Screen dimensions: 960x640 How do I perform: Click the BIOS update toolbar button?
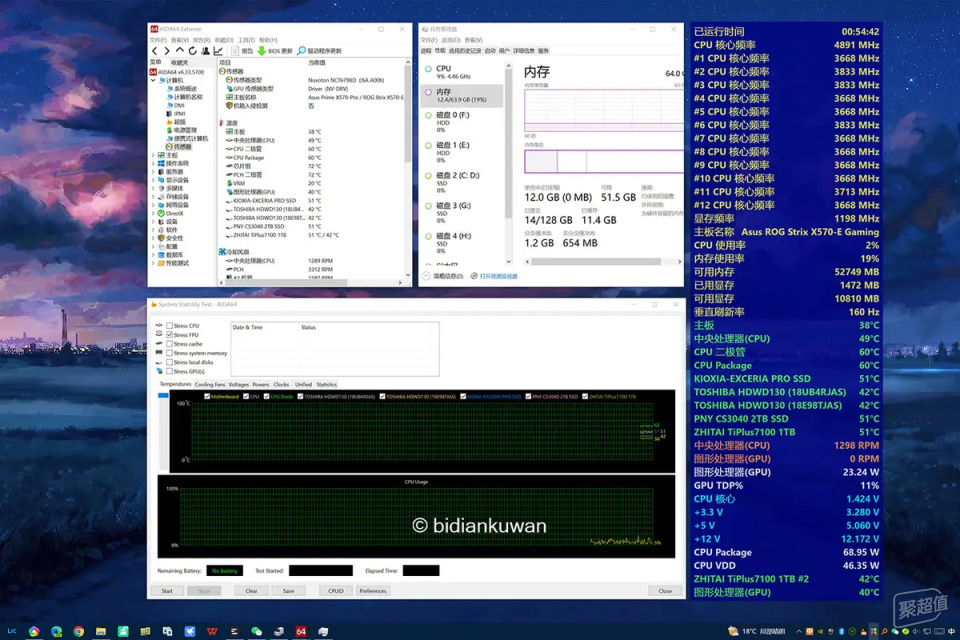(275, 51)
